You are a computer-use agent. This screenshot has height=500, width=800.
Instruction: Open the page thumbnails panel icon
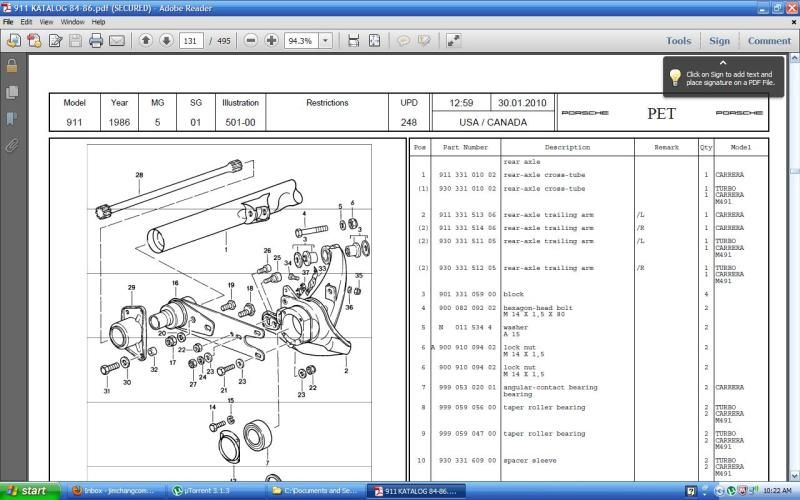(x=12, y=92)
